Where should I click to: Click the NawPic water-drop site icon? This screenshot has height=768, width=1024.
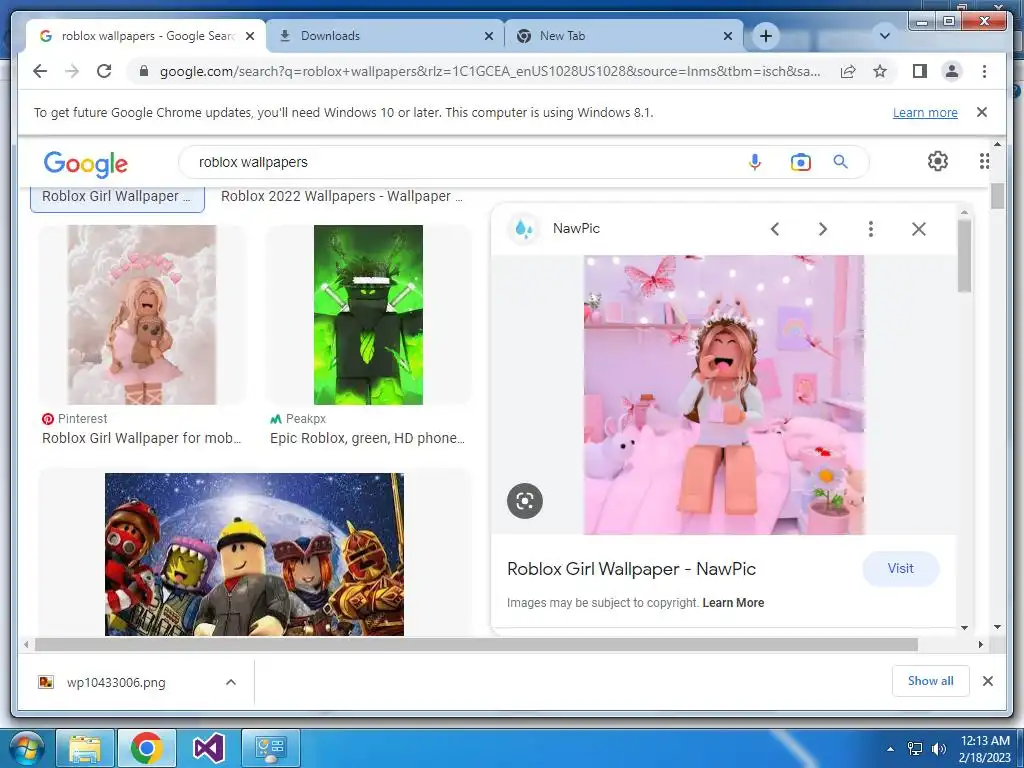coord(524,229)
